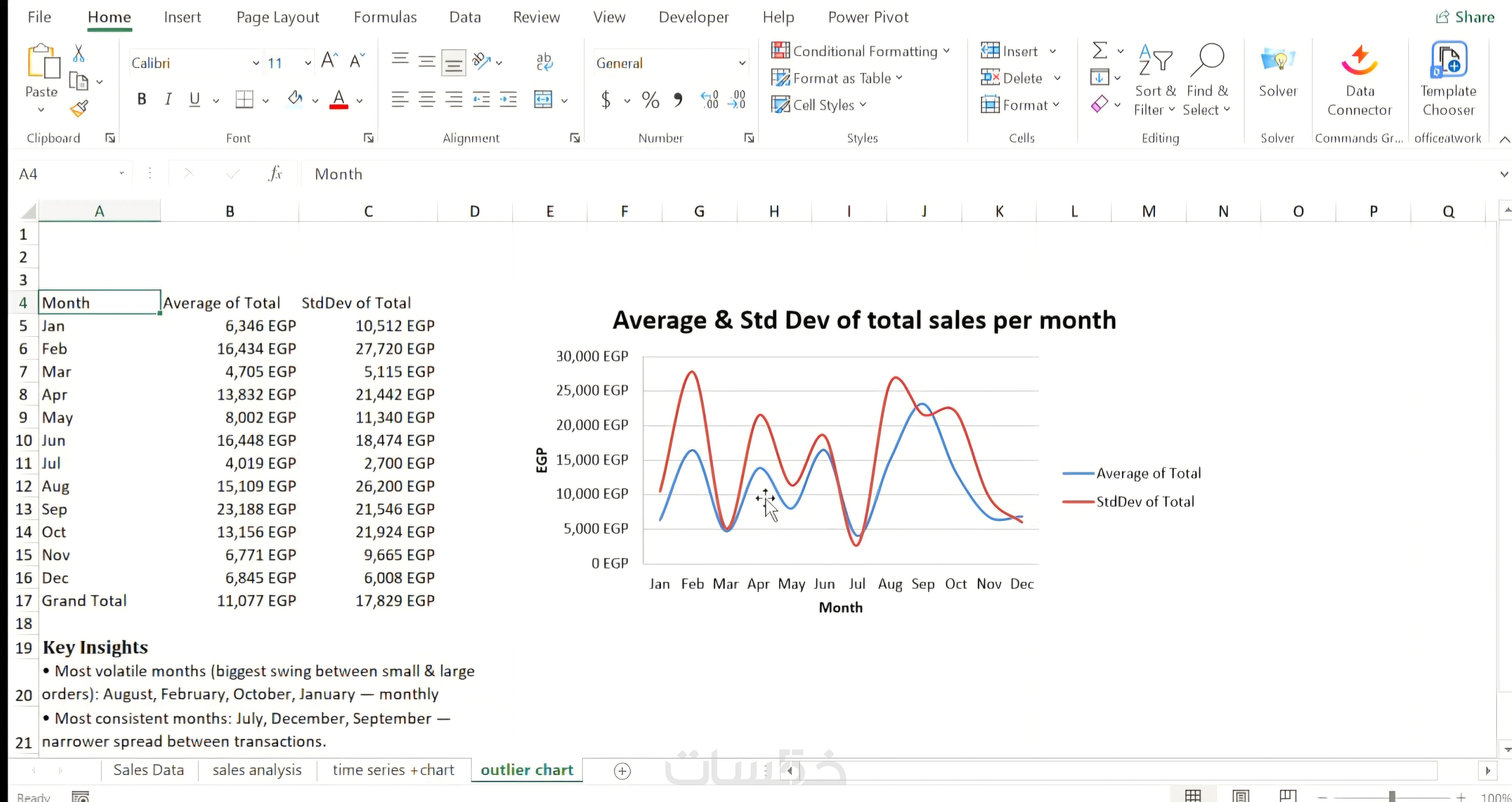Screen dimensions: 1512x802
Task: Add a new sheet with plus button
Action: (622, 771)
